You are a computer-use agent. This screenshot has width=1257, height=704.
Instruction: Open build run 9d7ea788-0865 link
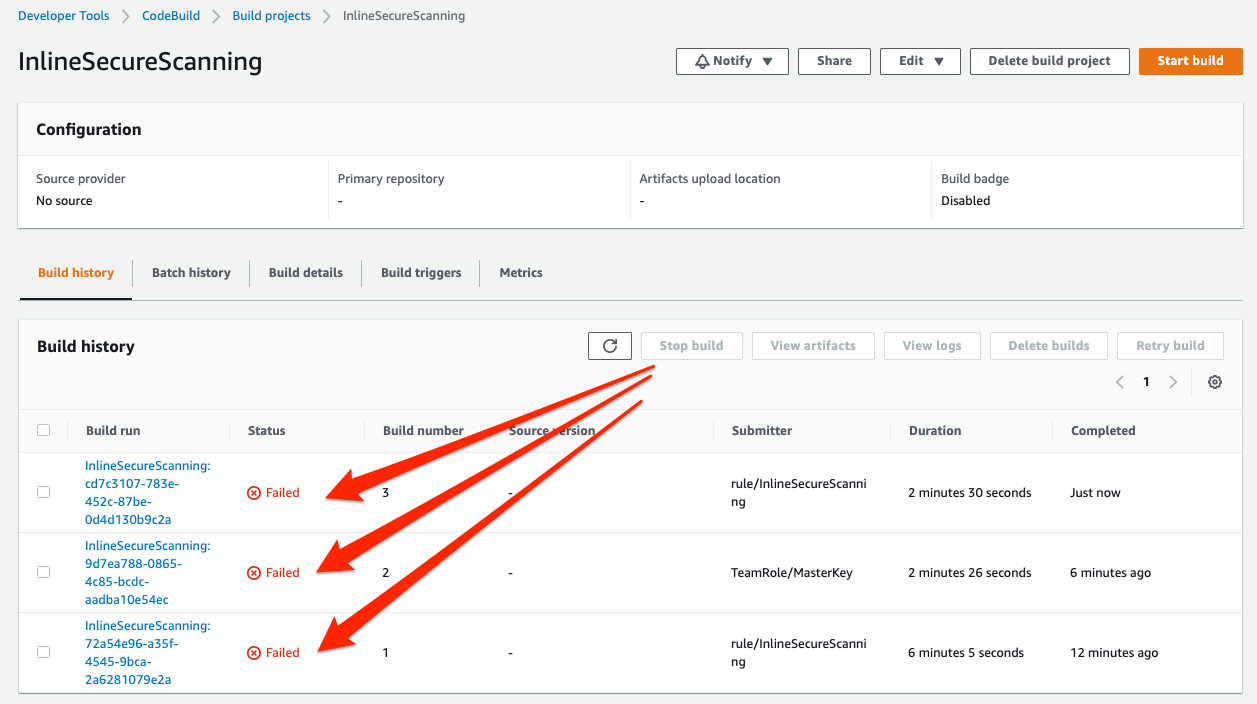147,572
